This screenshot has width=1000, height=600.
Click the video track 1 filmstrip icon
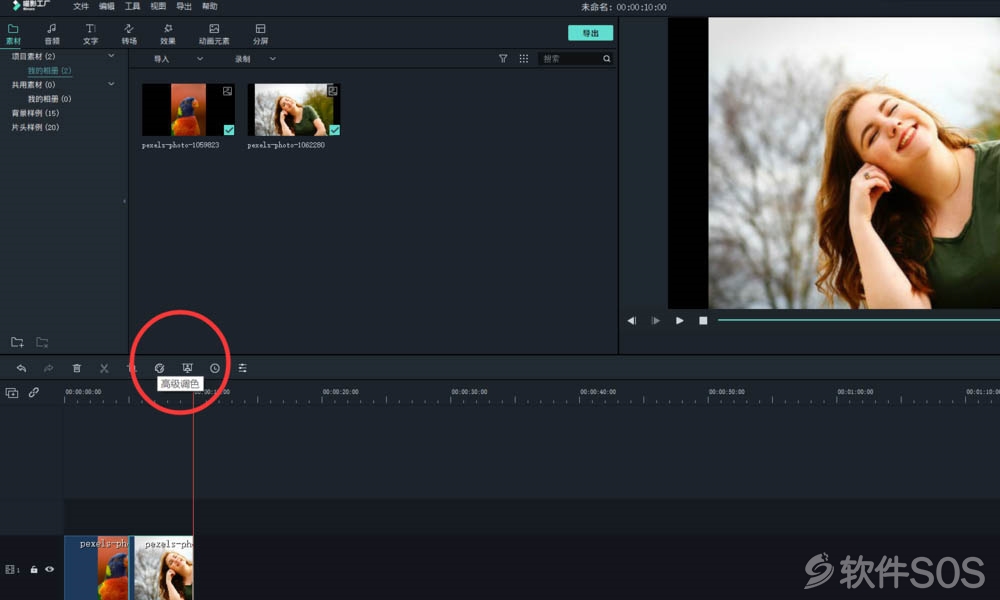[11, 569]
